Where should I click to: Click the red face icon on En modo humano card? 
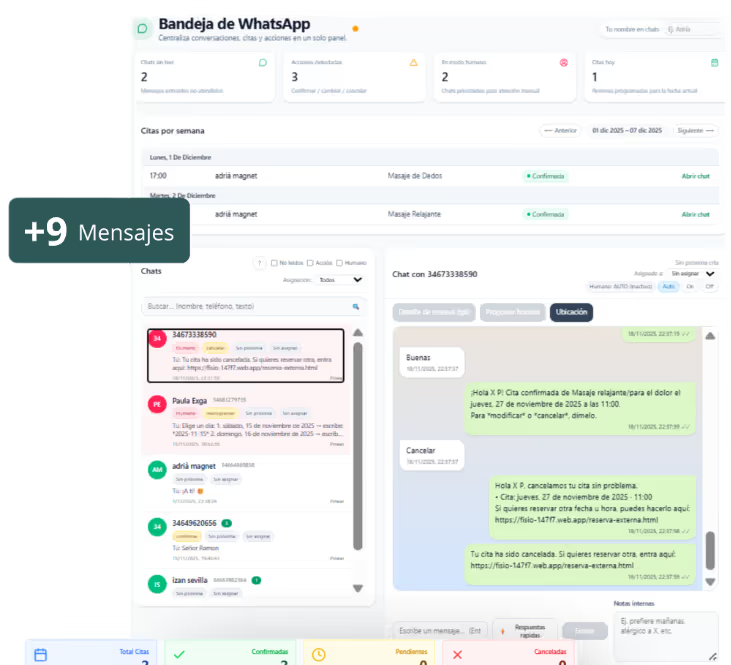tap(564, 62)
